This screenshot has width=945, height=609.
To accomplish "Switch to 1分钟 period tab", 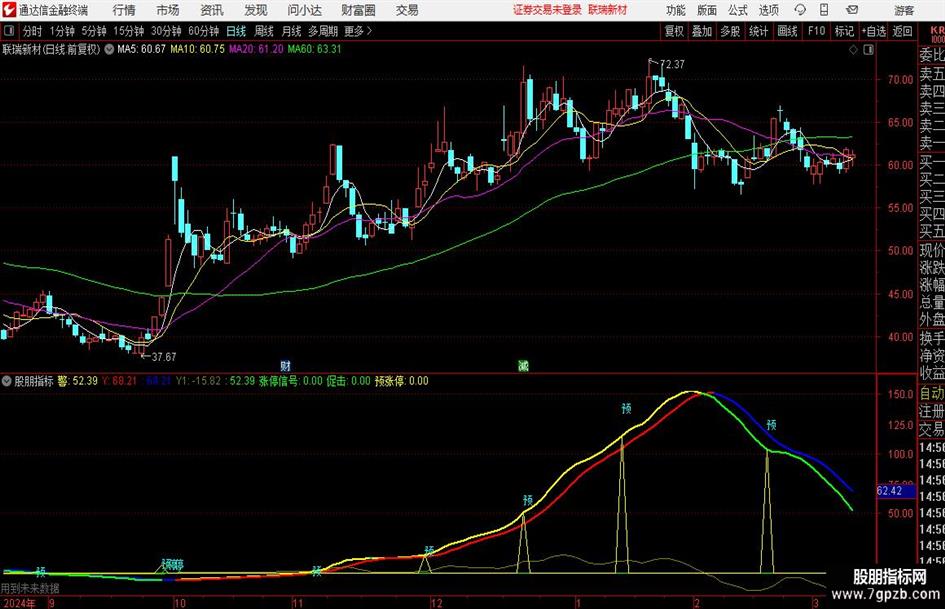I will coord(62,31).
